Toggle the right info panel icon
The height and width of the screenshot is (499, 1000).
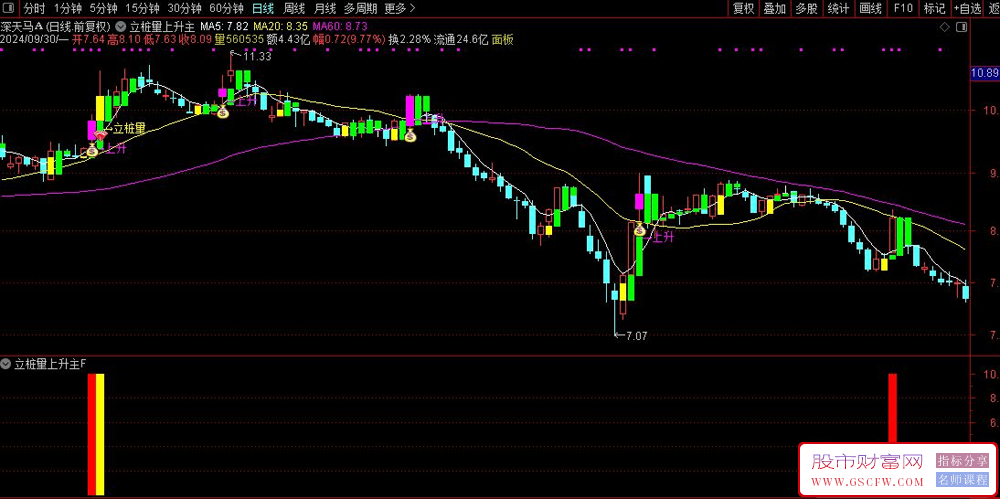[x=962, y=27]
